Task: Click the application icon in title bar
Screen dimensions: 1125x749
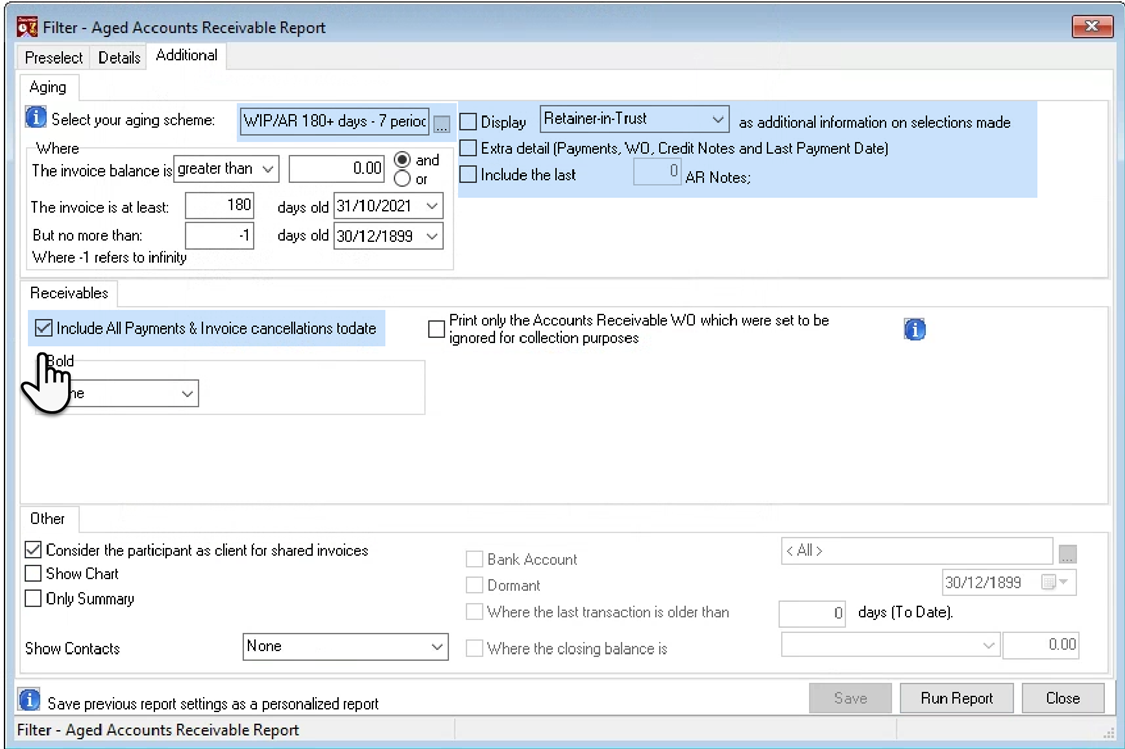Action: click(x=27, y=27)
